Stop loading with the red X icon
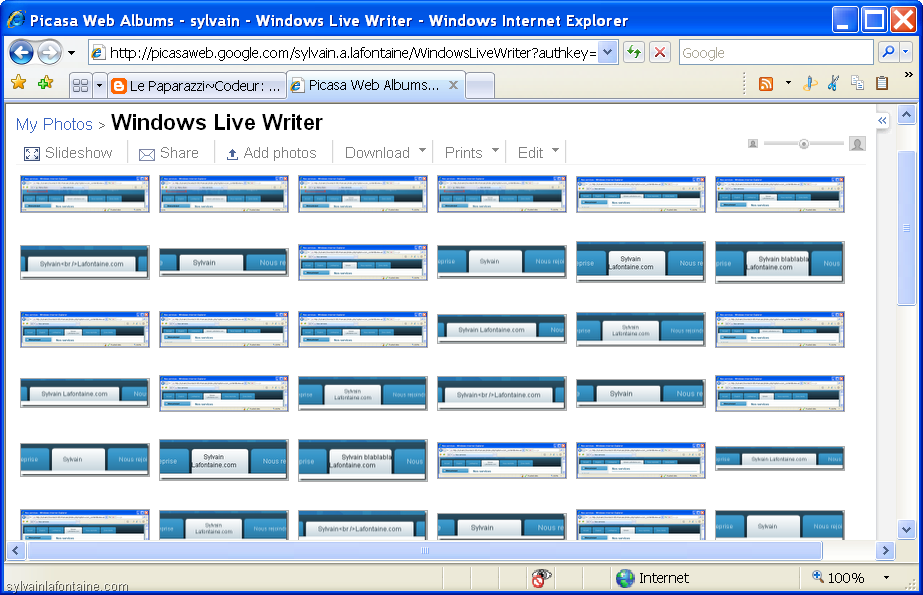The height and width of the screenshot is (595, 923). (x=660, y=52)
